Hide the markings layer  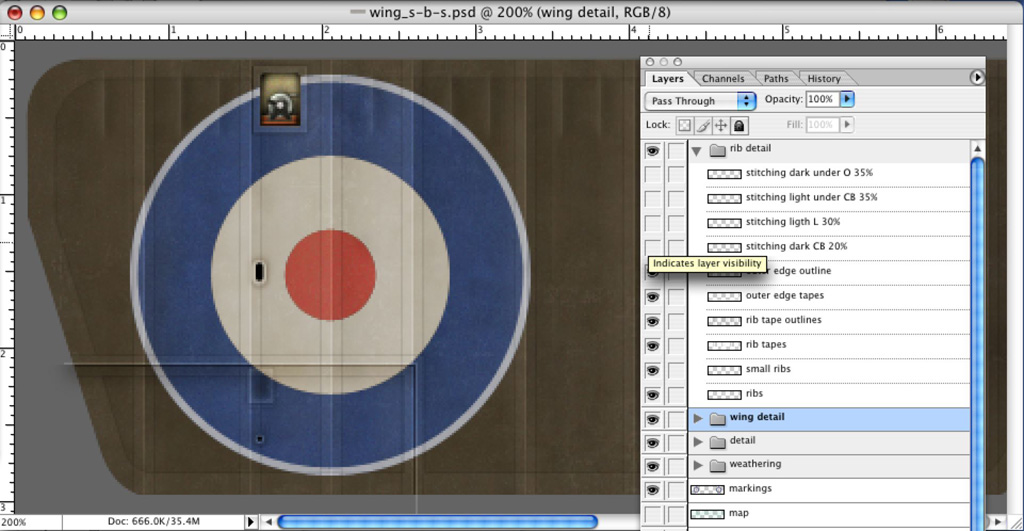pos(652,490)
